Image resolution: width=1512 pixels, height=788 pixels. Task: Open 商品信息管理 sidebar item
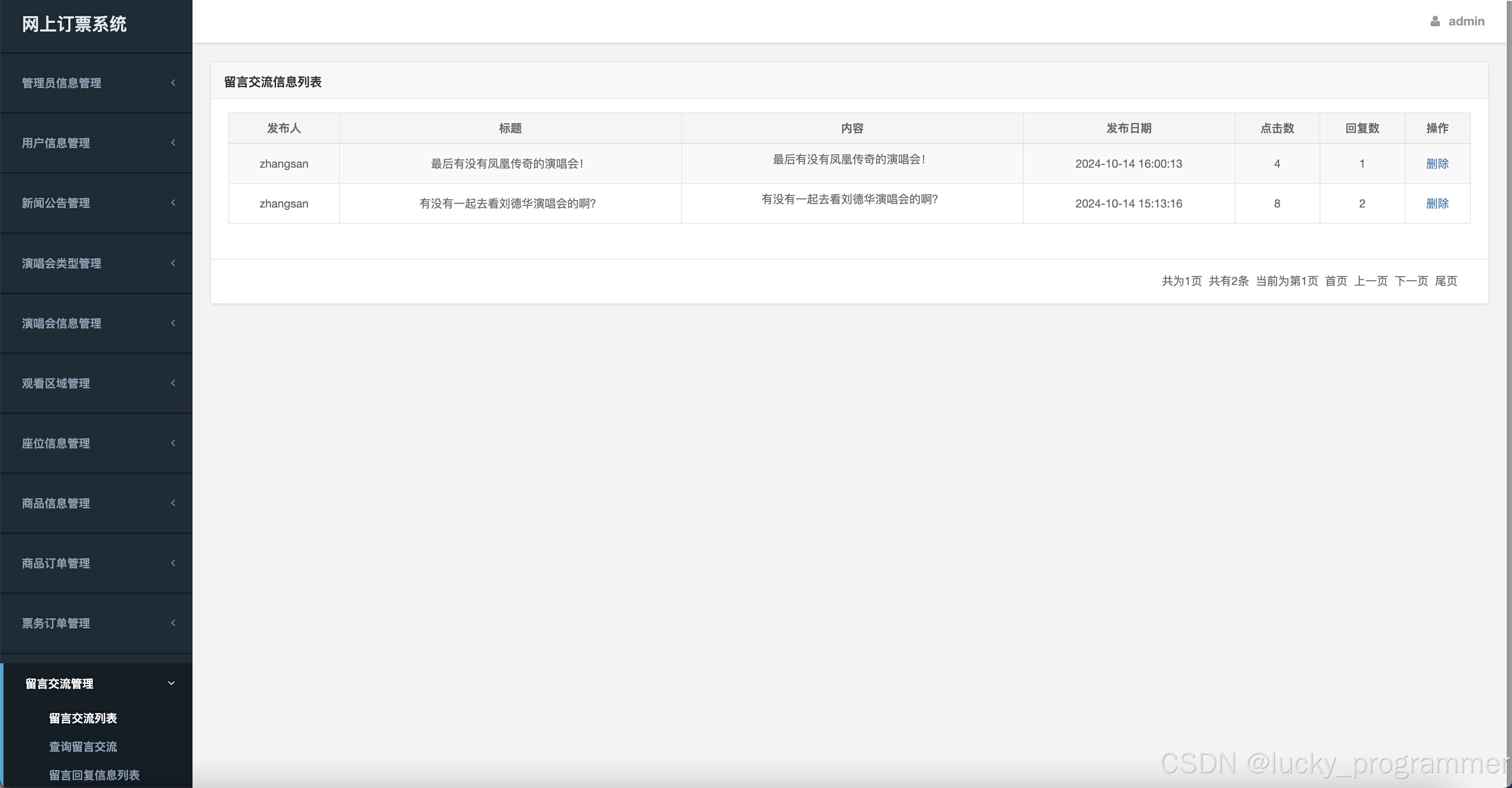(x=56, y=503)
